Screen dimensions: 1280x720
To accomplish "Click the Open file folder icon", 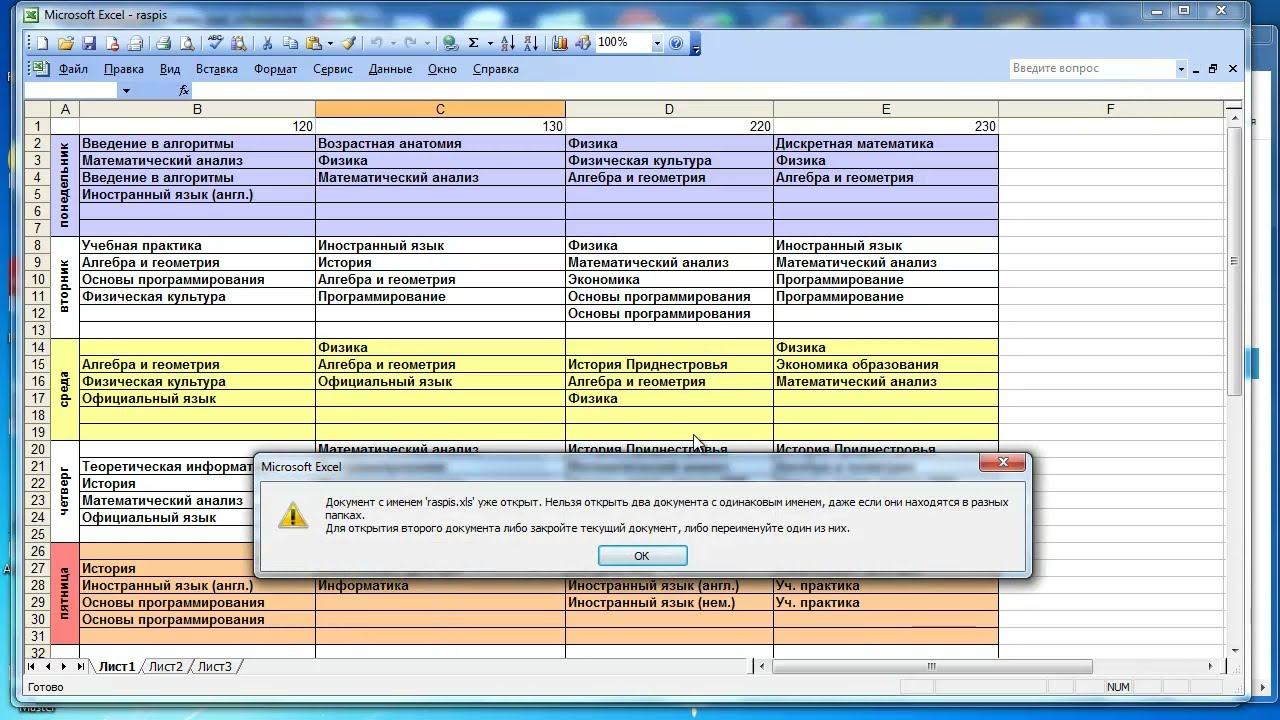I will click(x=66, y=43).
